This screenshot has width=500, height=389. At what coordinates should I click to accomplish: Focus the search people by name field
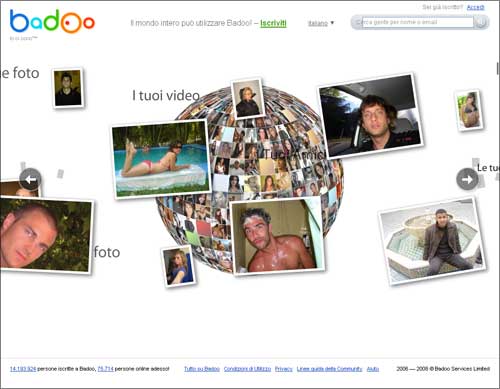417,22
